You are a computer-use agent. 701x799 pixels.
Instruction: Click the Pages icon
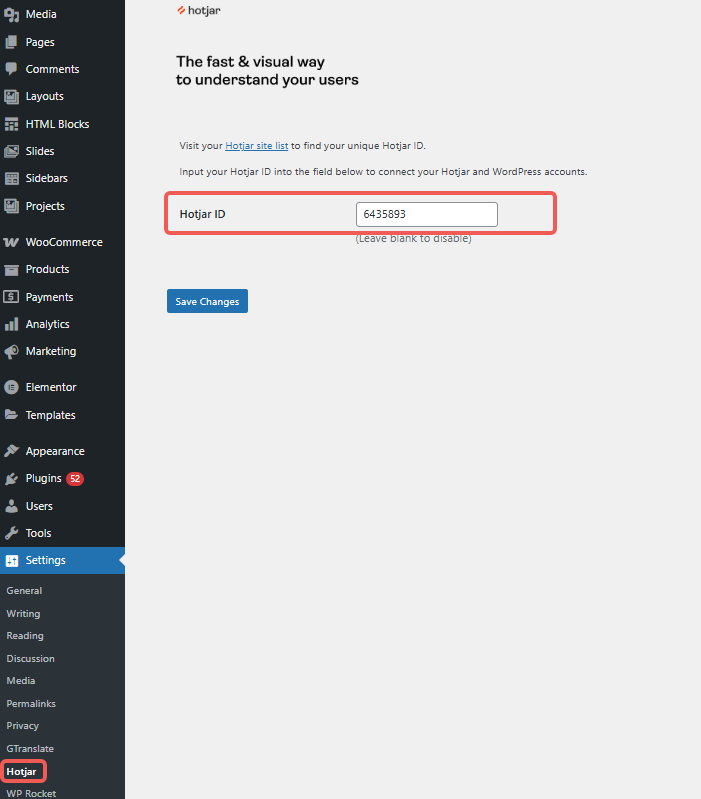coord(11,42)
